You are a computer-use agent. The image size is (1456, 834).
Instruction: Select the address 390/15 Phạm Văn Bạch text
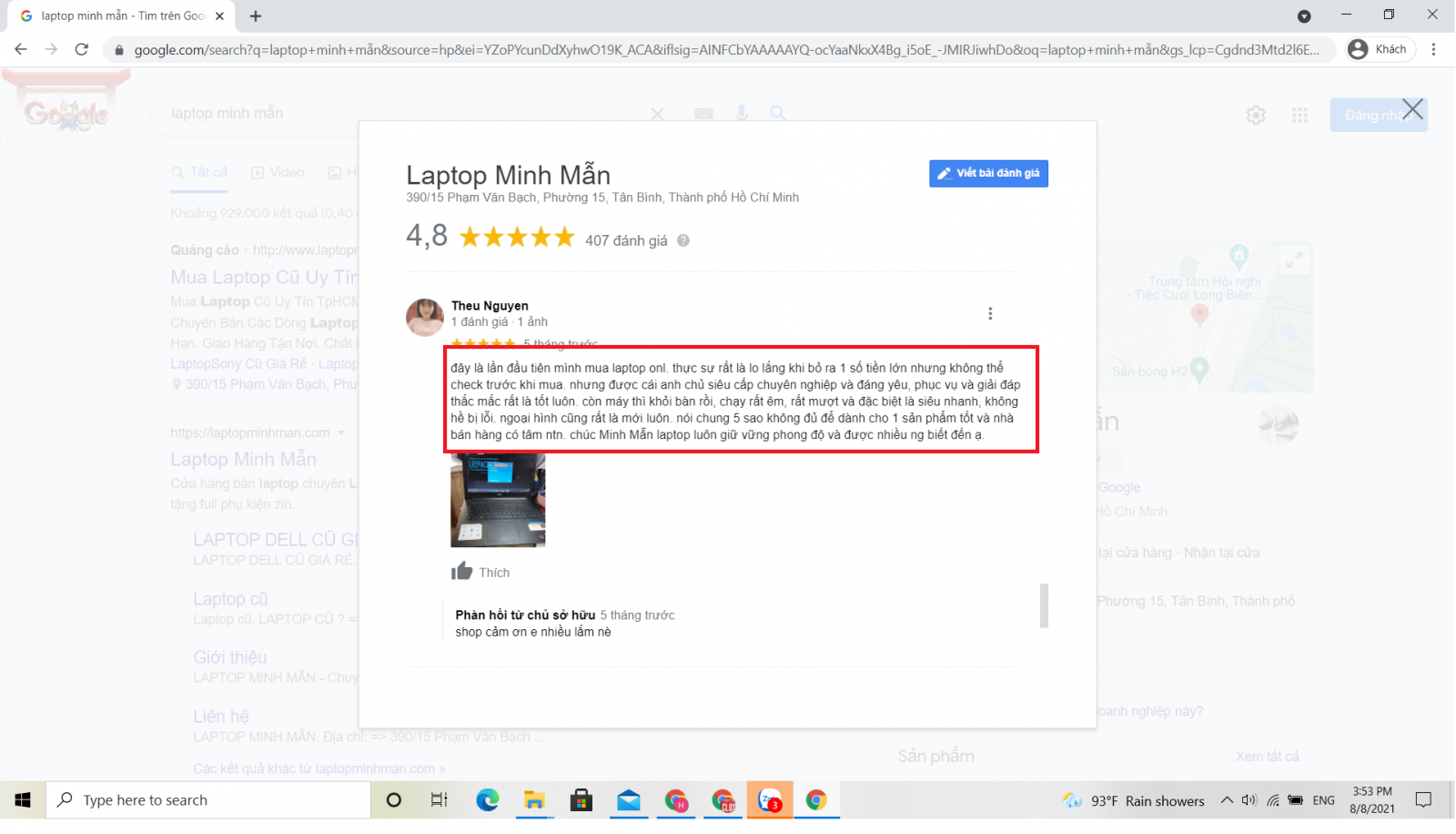[x=602, y=198]
